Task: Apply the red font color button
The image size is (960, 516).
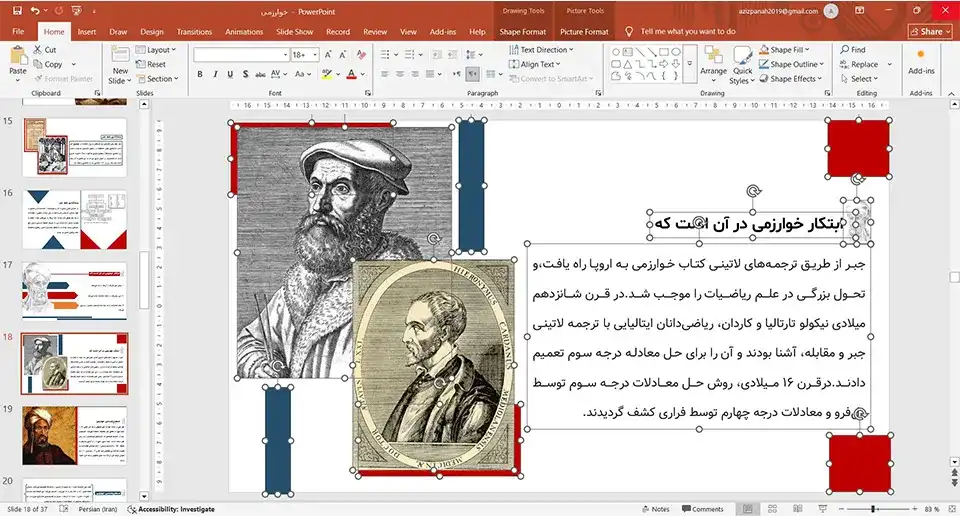Action: (351, 74)
